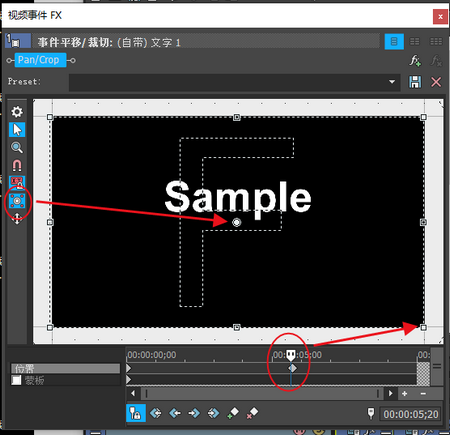Open the Preset dropdown arrow
Viewport: 450px width, 435px height.
pos(392,82)
